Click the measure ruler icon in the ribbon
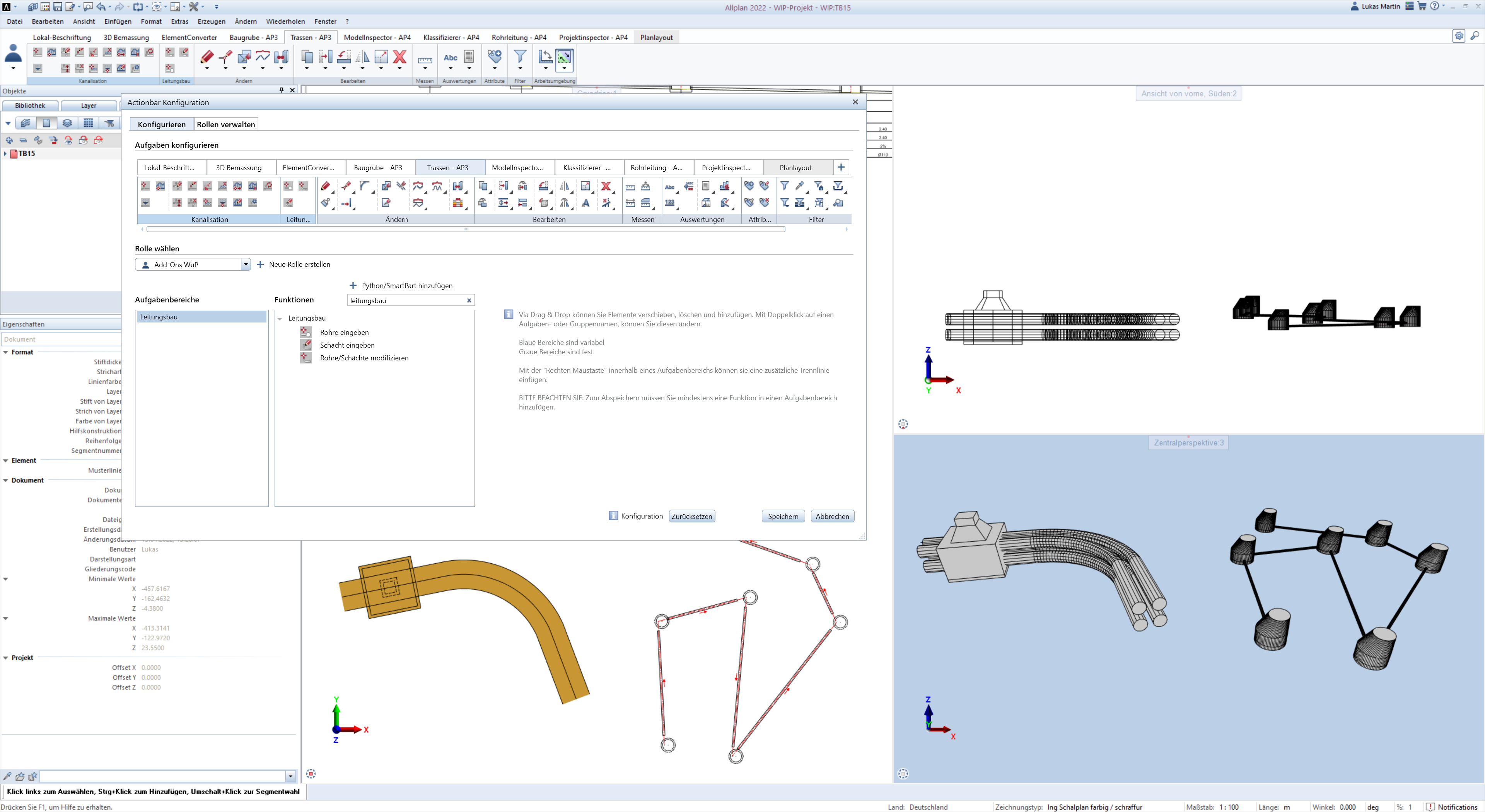The image size is (1485, 812). [425, 60]
